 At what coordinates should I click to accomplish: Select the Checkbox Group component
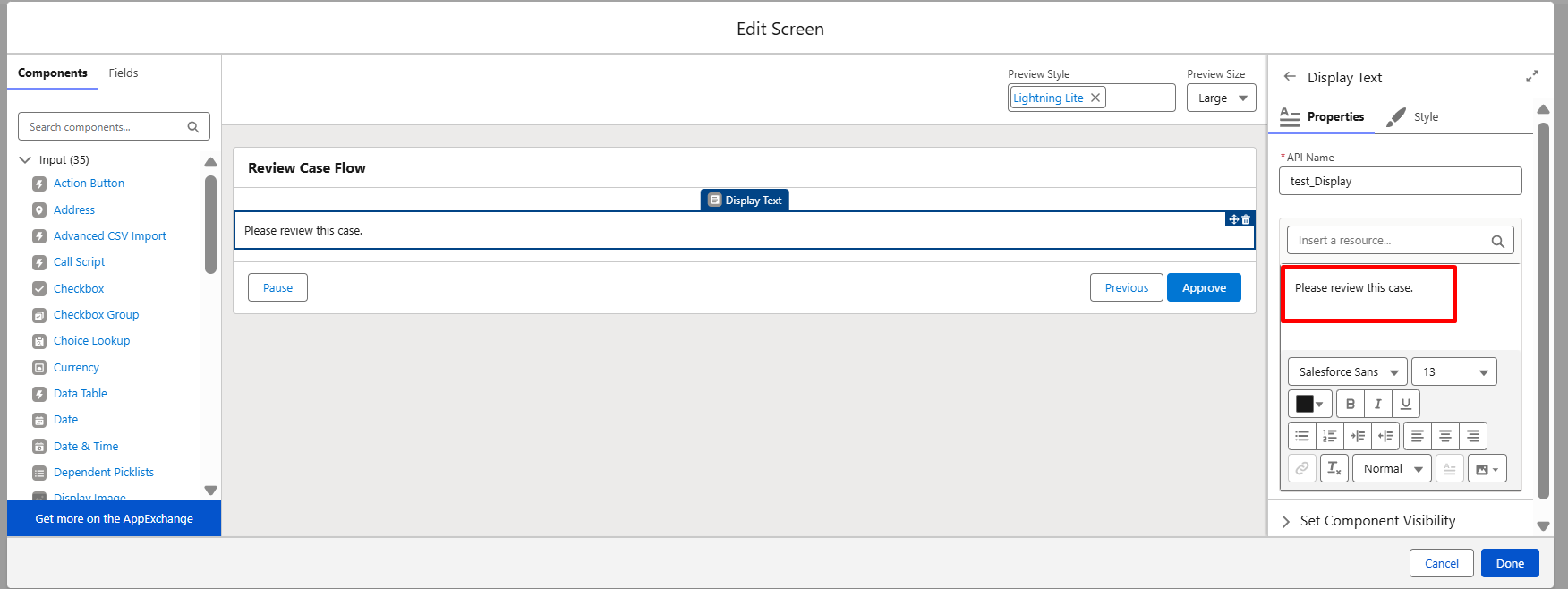coord(96,315)
